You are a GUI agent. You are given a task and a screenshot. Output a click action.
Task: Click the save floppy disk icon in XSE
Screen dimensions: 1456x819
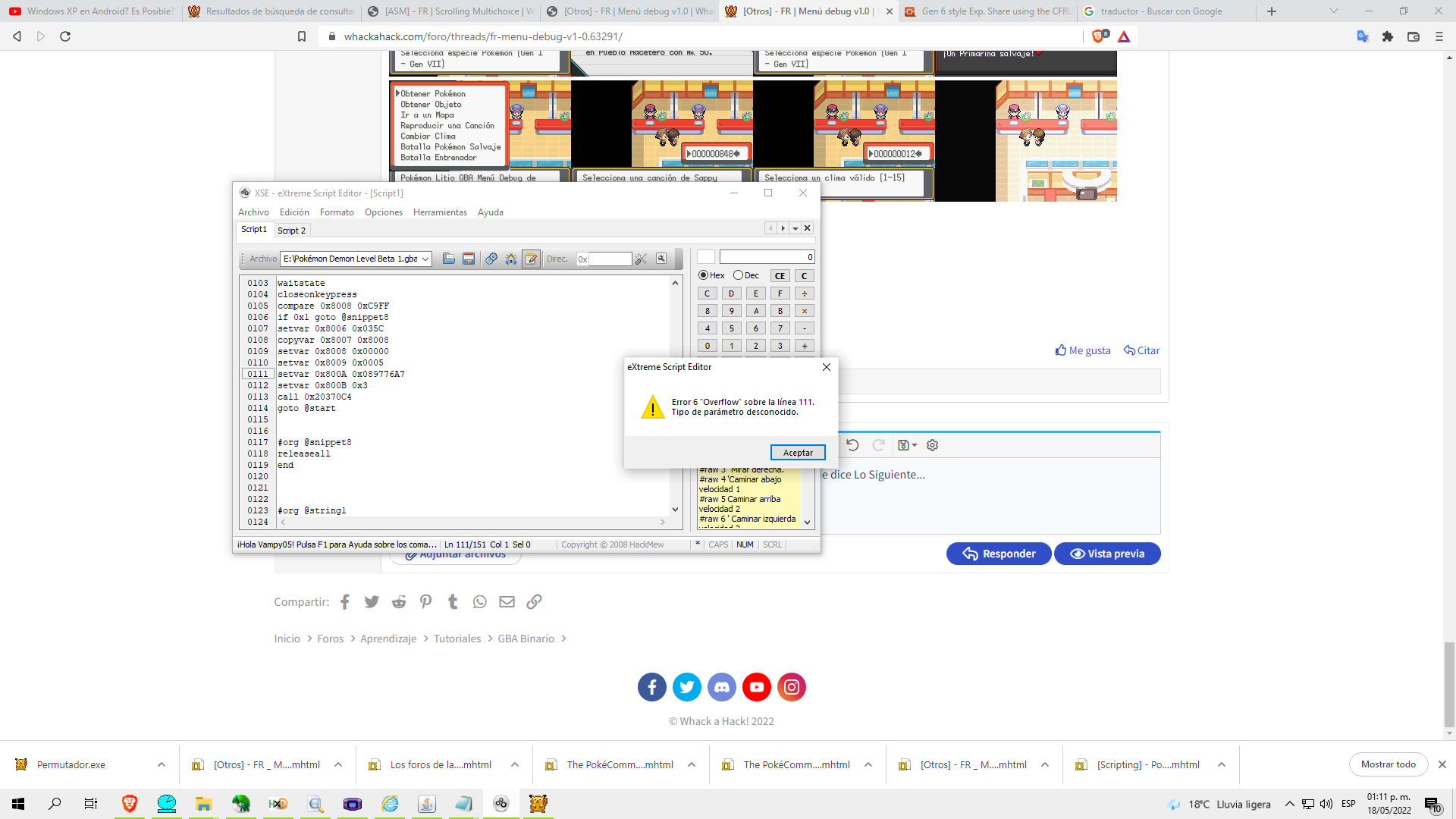[x=469, y=259]
